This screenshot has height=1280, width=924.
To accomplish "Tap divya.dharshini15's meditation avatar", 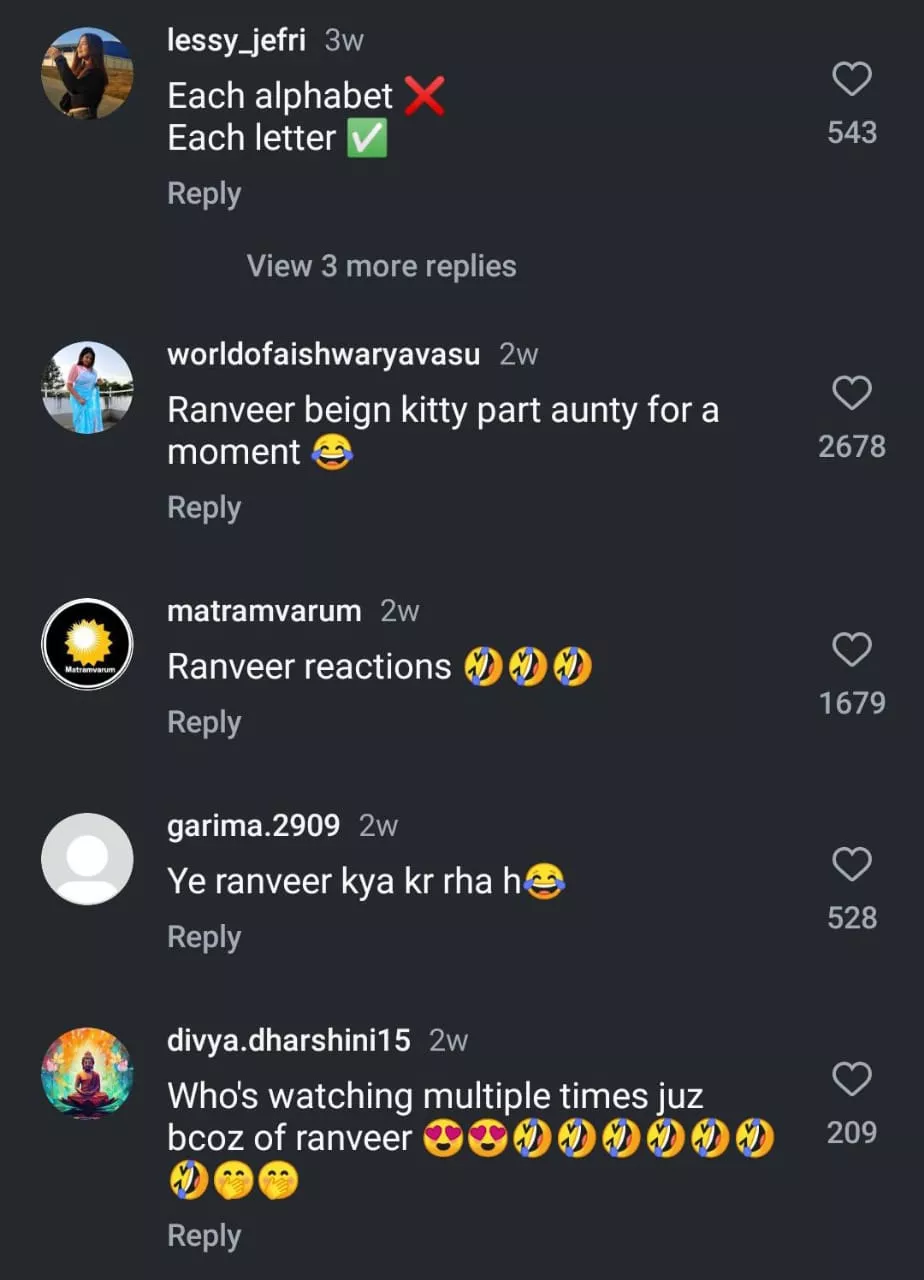I will point(87,1073).
